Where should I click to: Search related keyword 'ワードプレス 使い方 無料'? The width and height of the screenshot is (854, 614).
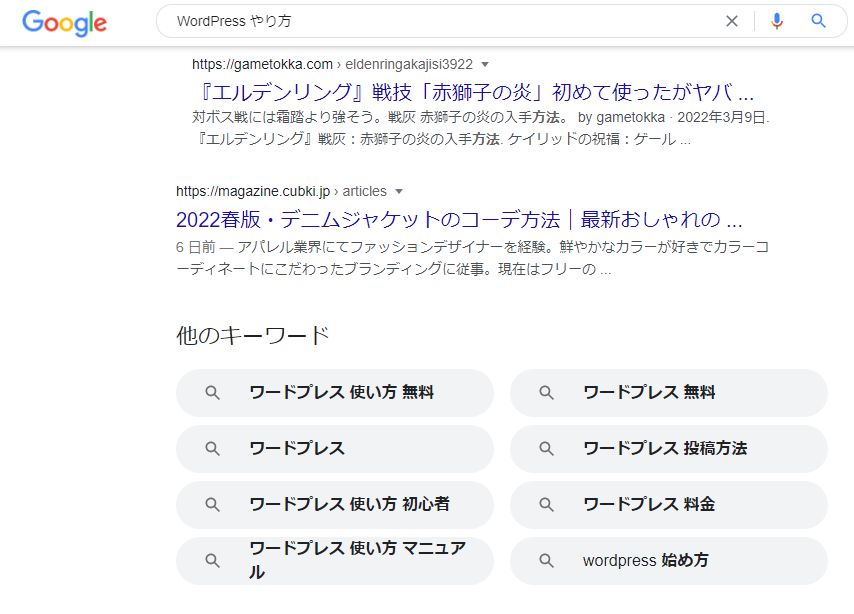pyautogui.click(x=334, y=393)
